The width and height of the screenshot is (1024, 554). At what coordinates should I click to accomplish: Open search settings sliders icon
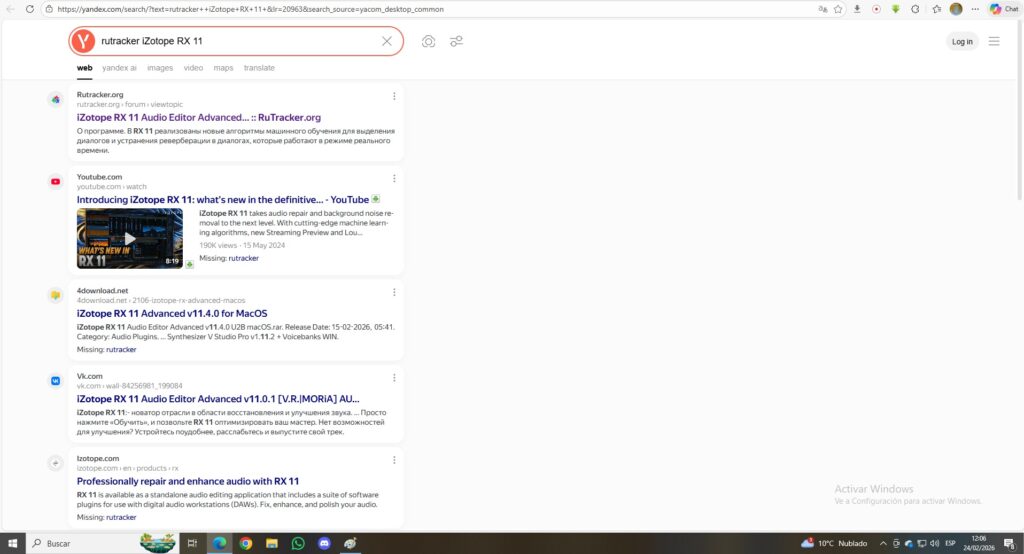click(456, 41)
